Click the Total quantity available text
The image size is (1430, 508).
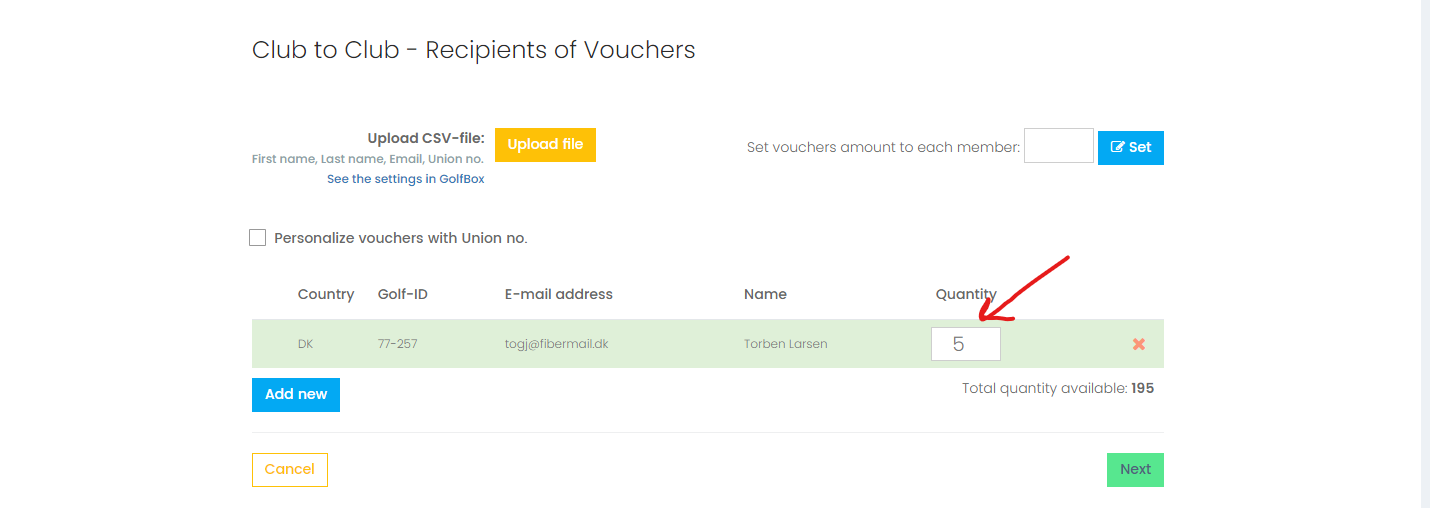click(x=1058, y=388)
